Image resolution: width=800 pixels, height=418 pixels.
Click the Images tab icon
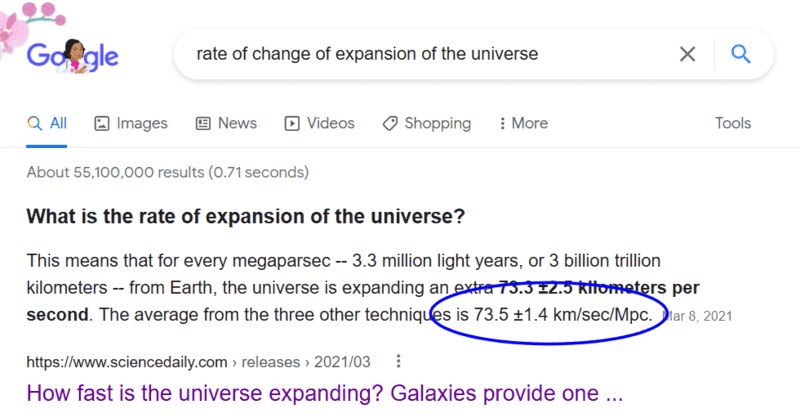102,124
